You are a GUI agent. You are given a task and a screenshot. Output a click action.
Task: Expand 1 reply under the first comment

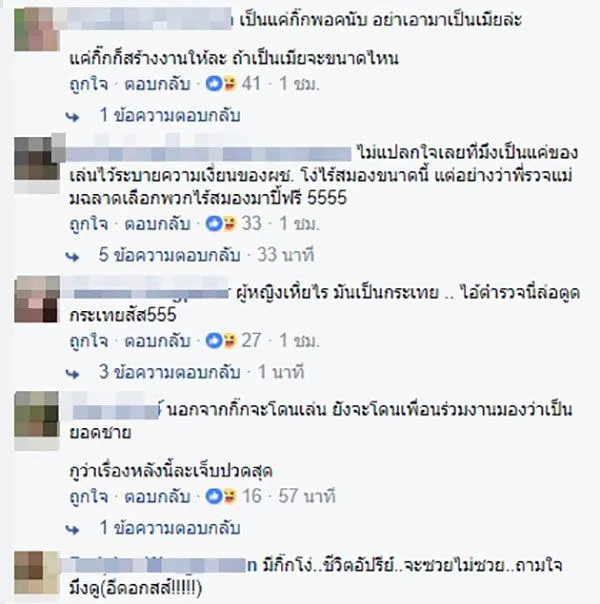(170, 115)
